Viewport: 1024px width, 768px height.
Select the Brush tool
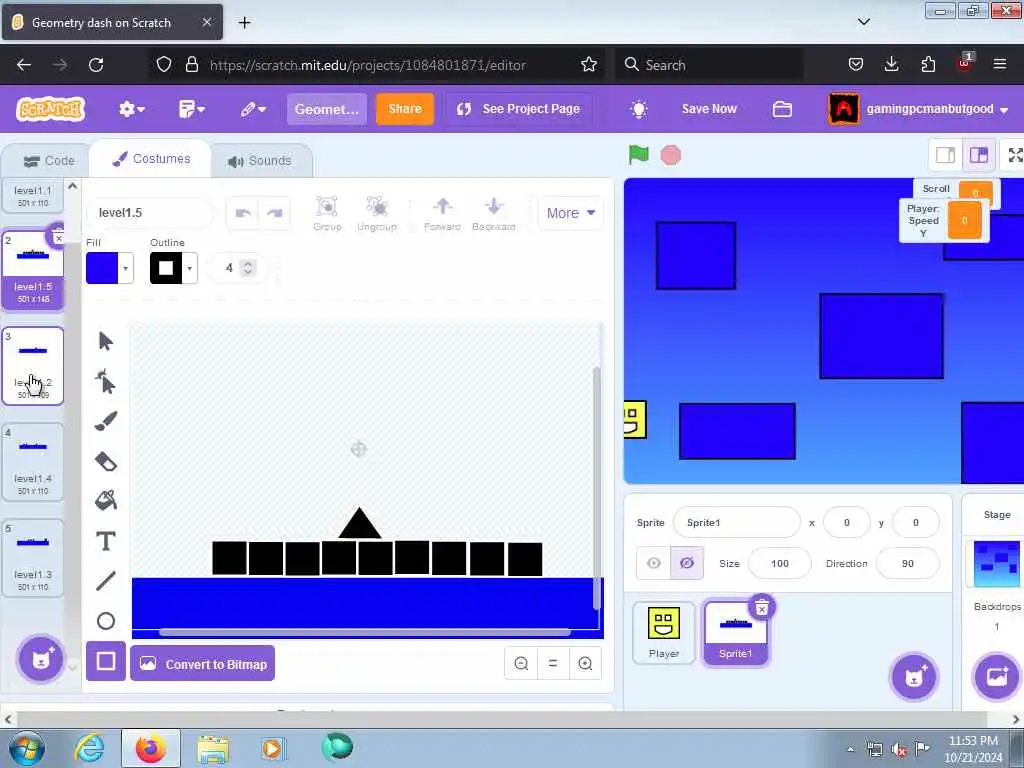(x=105, y=421)
